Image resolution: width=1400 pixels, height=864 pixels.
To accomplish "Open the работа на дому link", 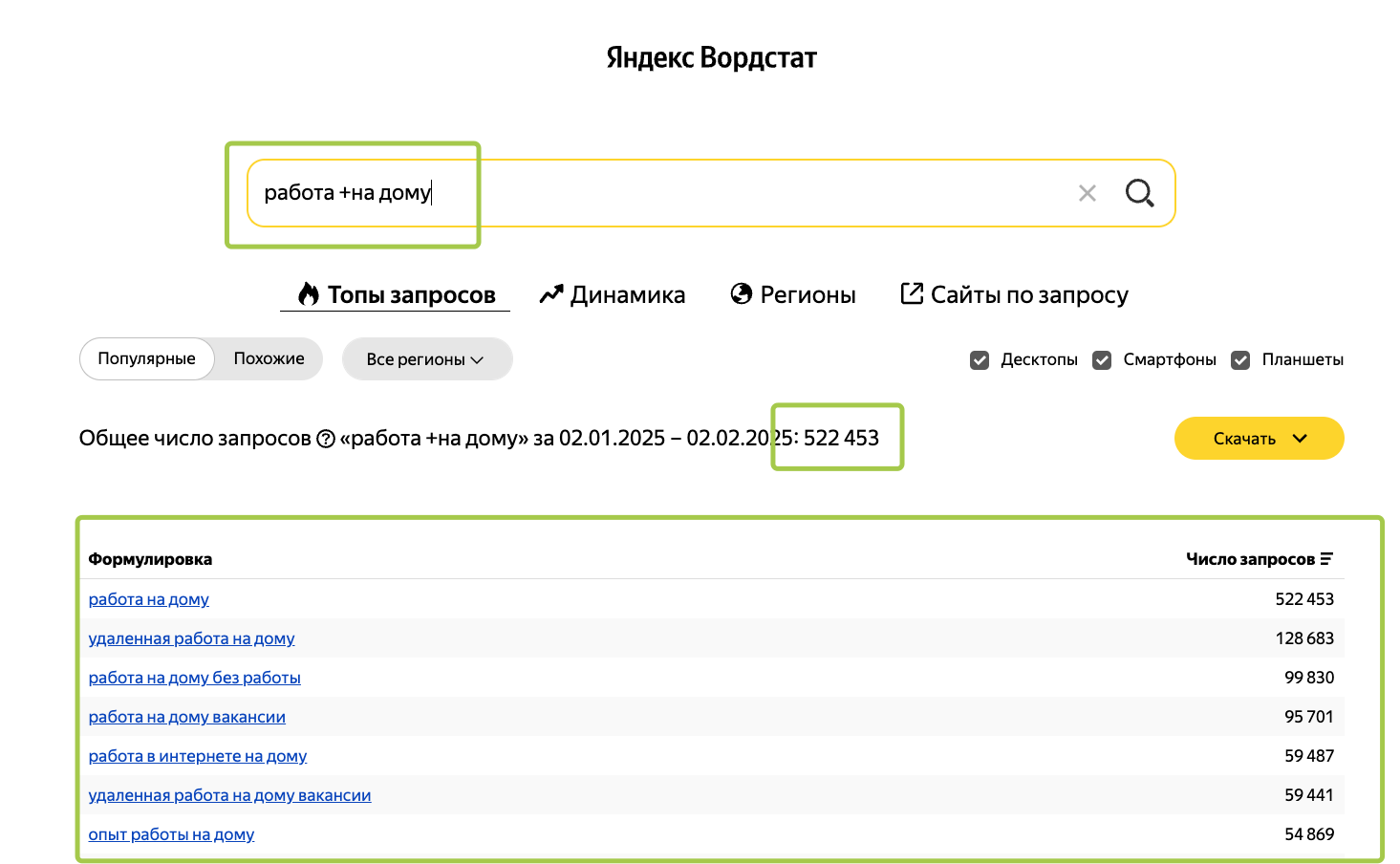I will pos(148,599).
